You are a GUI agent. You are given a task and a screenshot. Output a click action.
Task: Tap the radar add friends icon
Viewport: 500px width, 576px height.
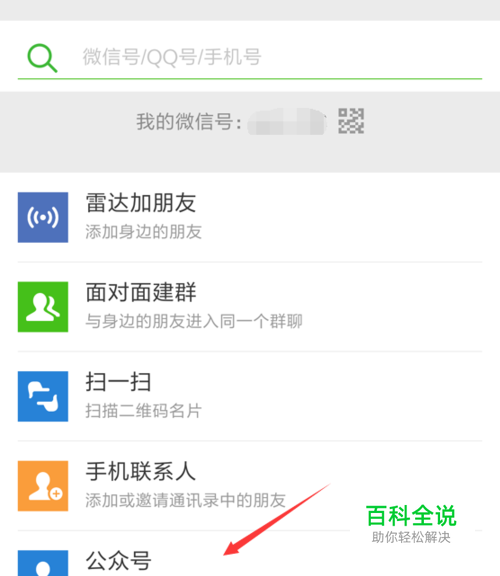(43, 217)
